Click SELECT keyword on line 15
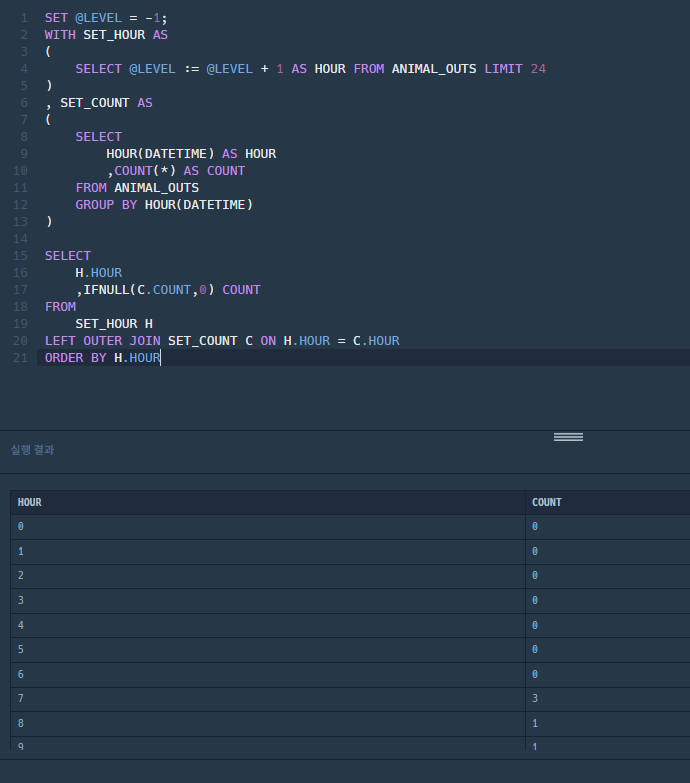 click(68, 256)
